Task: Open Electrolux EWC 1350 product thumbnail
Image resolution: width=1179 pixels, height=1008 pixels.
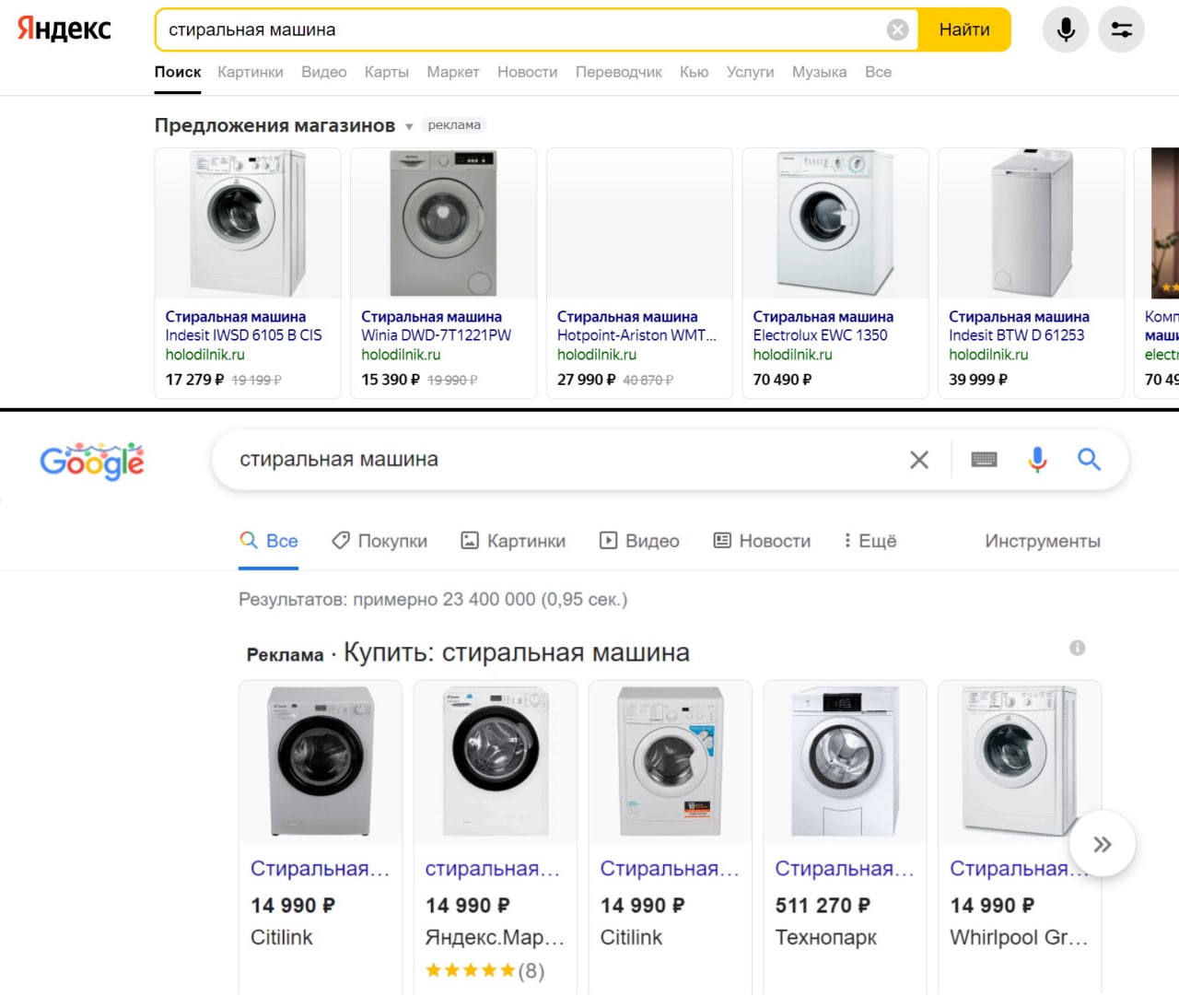Action: (835, 223)
